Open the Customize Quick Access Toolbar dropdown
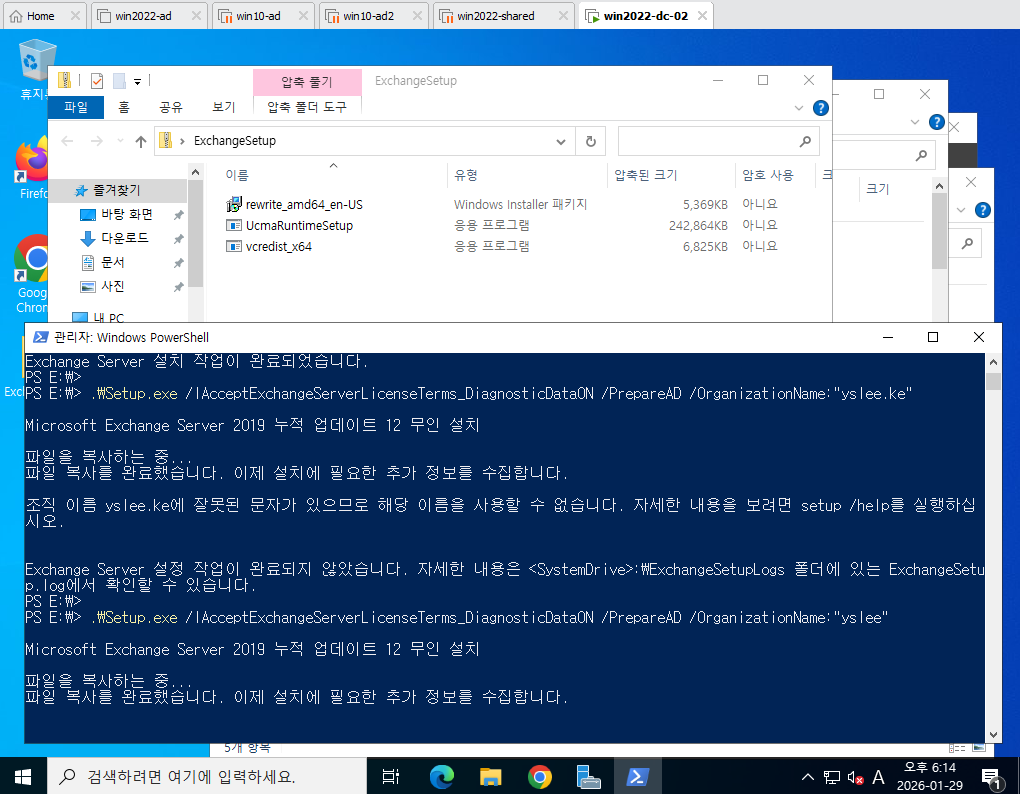 [137, 81]
